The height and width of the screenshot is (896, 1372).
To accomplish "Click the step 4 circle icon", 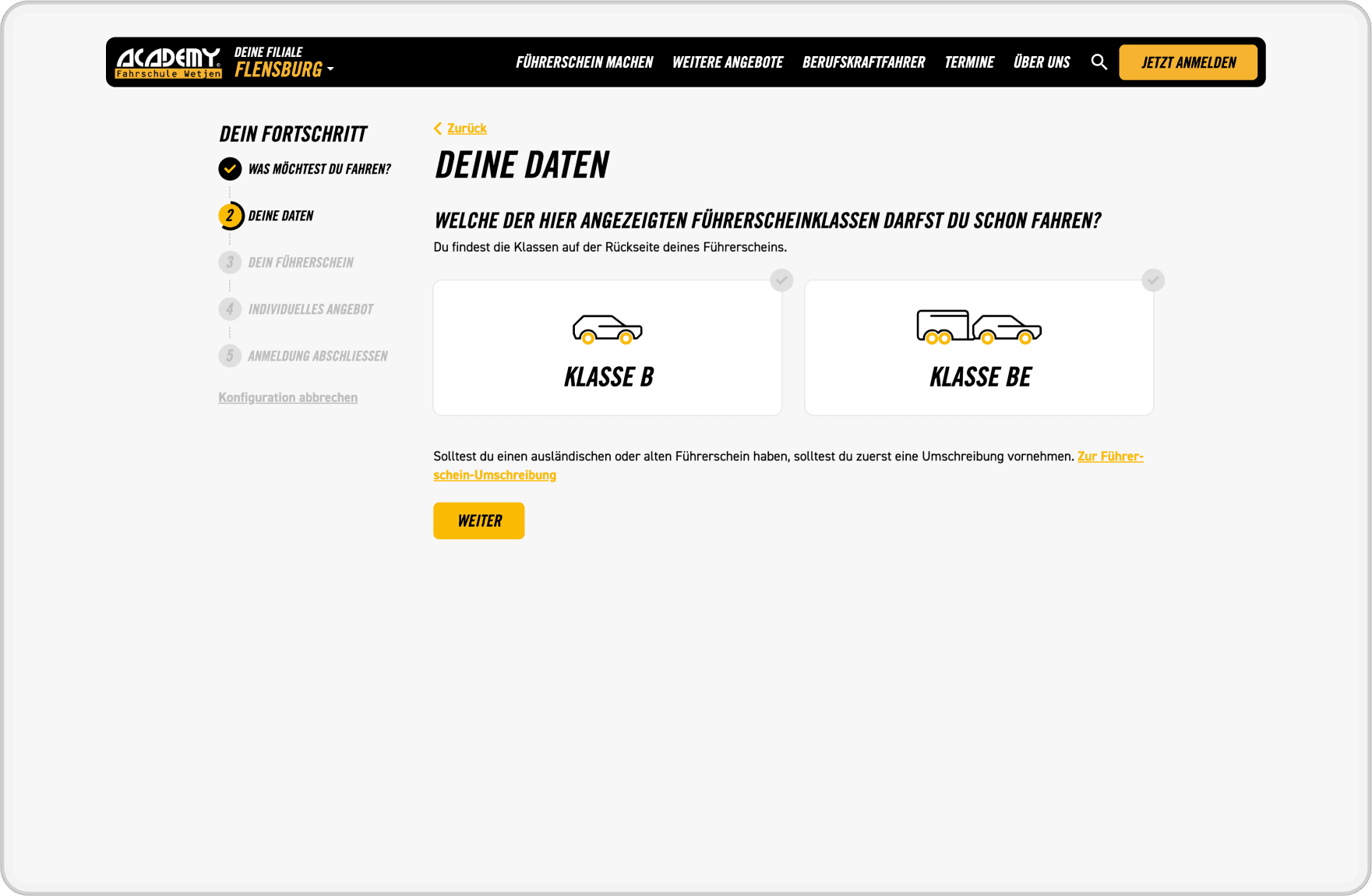I will point(230,309).
